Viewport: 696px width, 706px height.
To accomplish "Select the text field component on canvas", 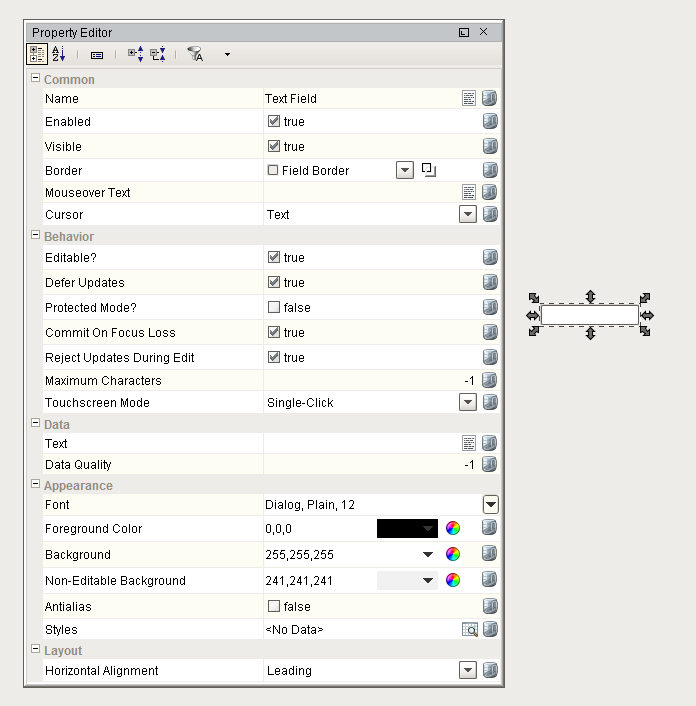I will click(x=589, y=315).
